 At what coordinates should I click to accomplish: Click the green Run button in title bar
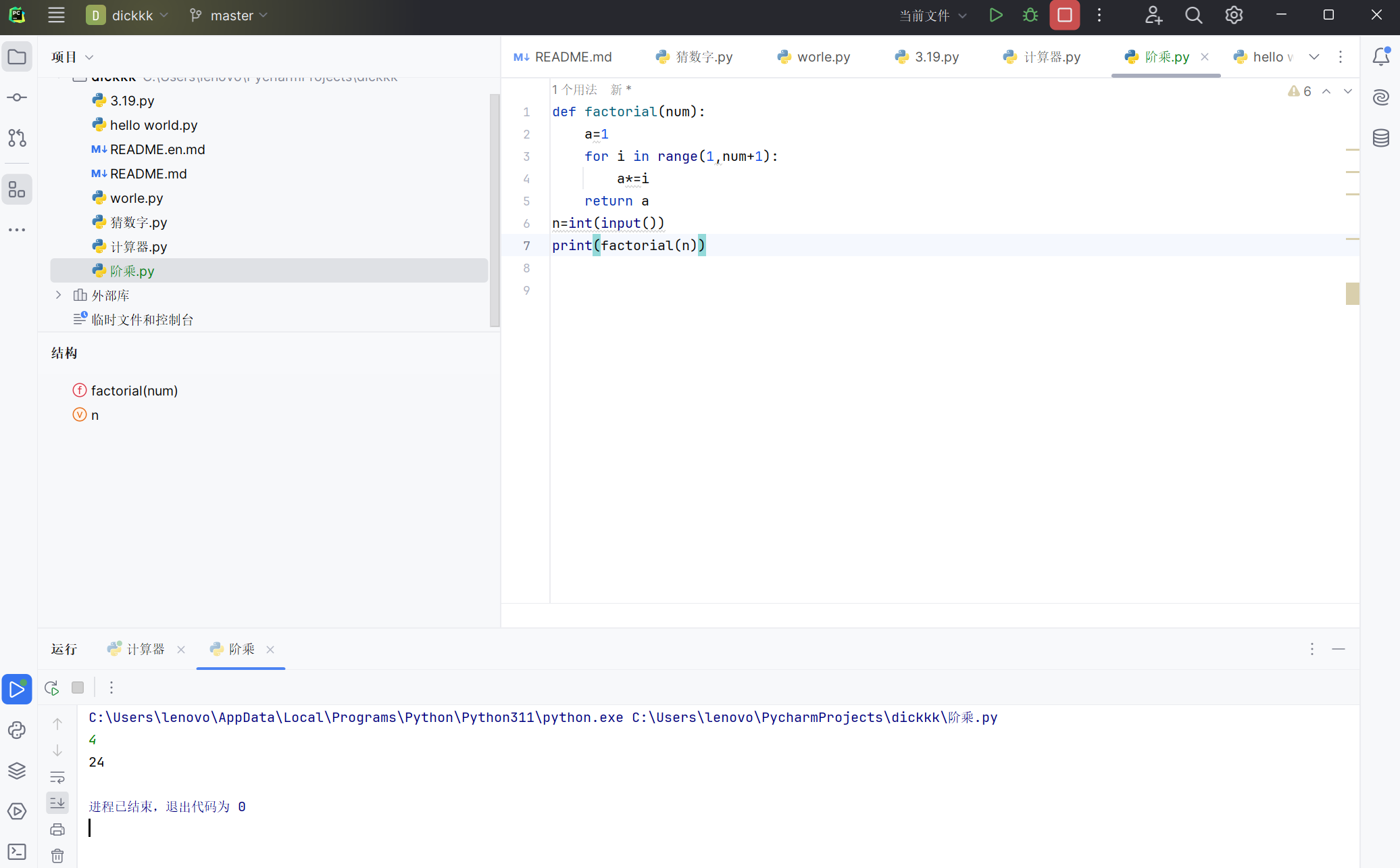[x=995, y=15]
